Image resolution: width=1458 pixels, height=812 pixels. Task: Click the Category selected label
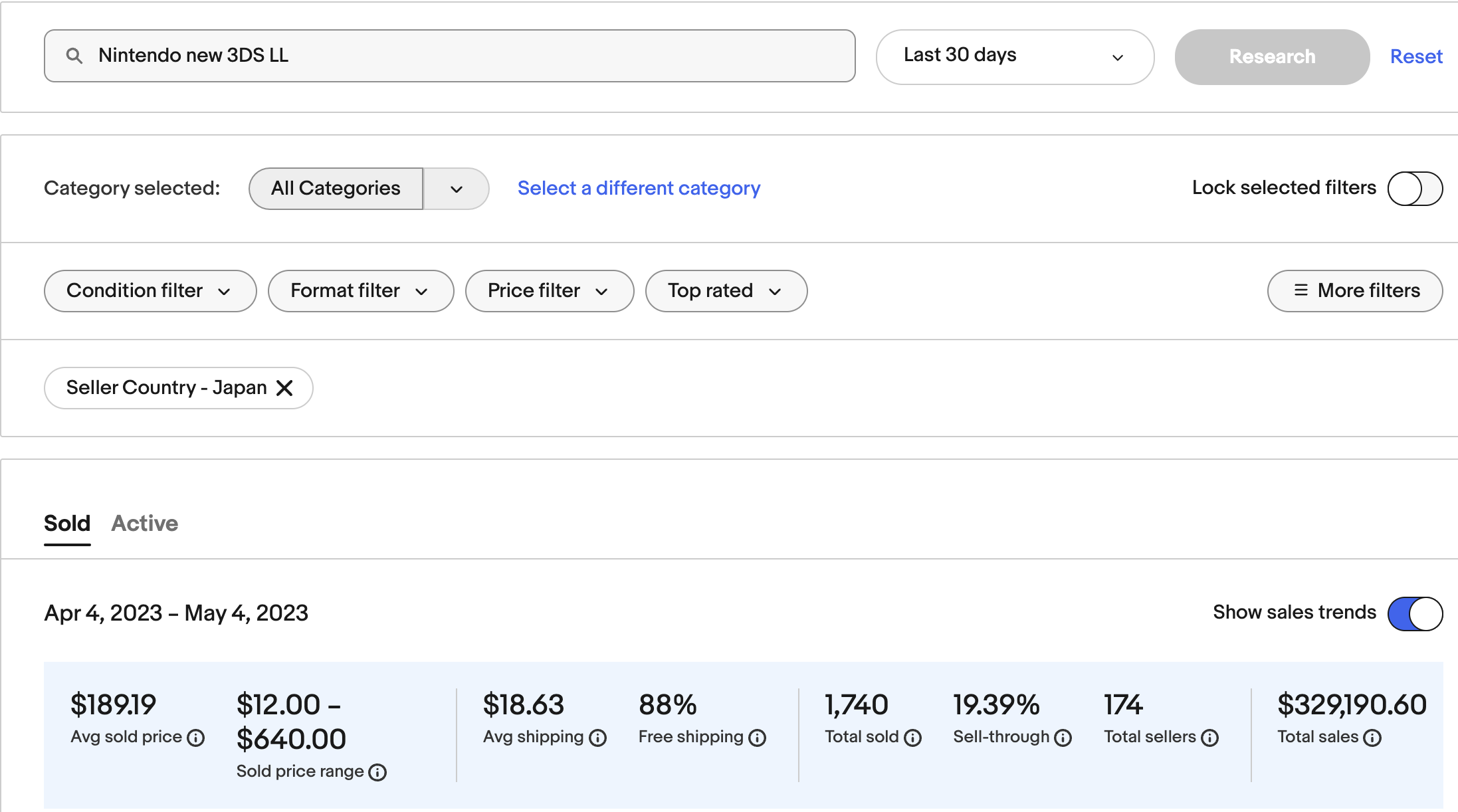pos(132,189)
